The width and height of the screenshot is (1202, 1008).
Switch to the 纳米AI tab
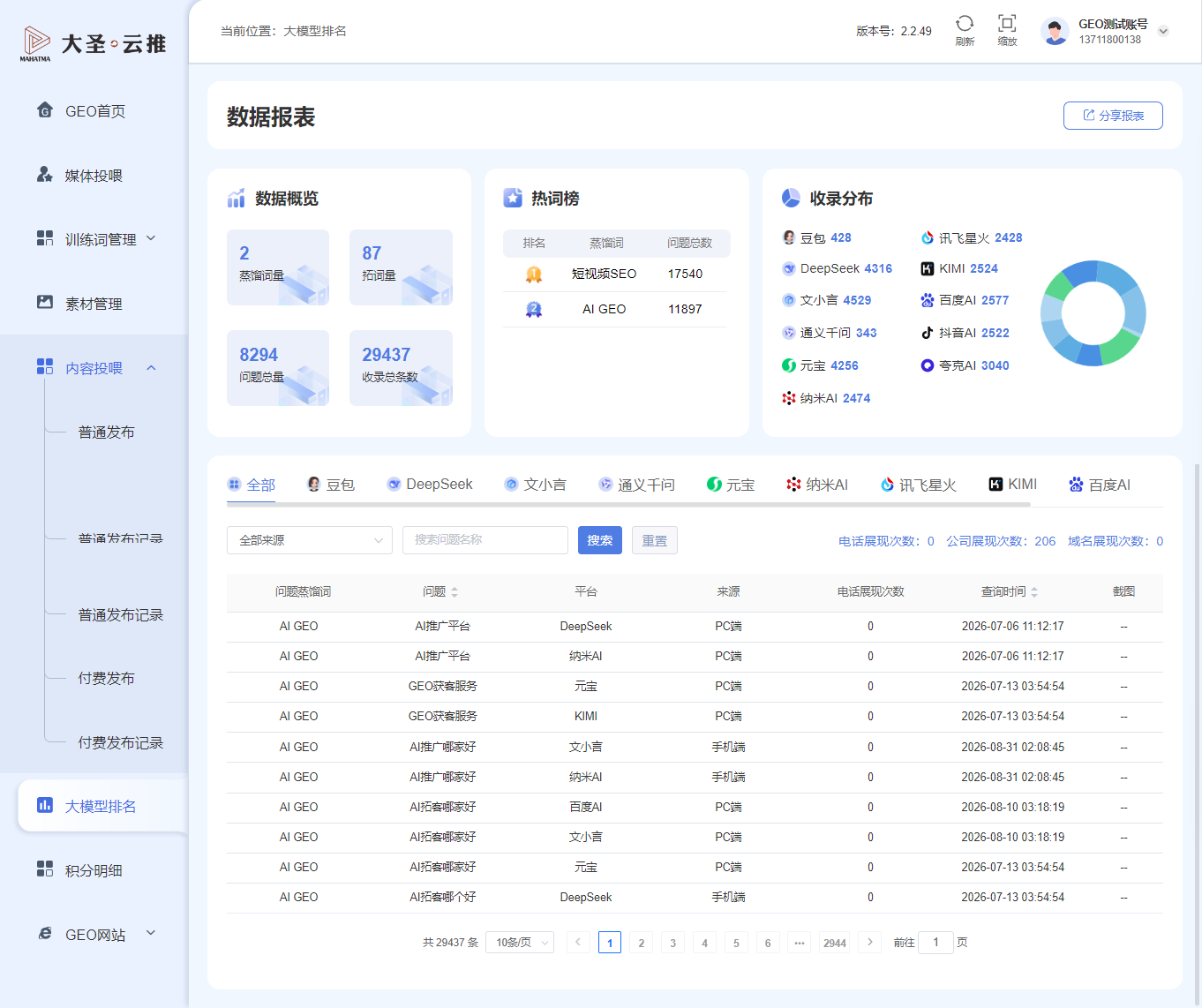click(817, 485)
